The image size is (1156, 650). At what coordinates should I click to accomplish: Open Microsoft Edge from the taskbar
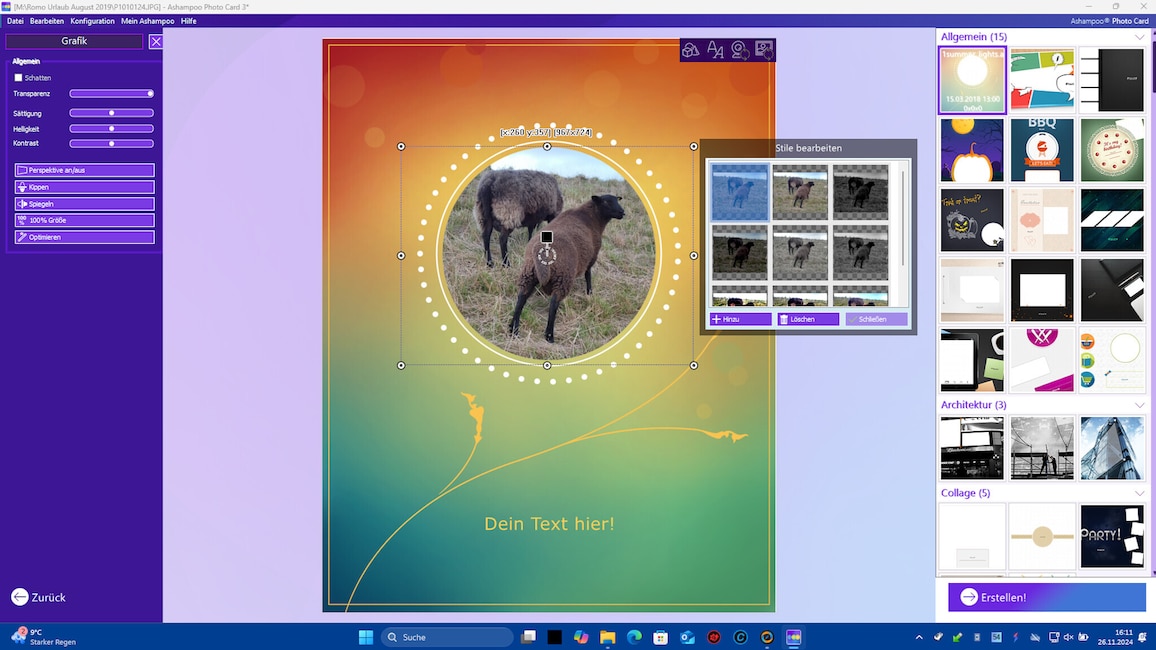(x=634, y=637)
